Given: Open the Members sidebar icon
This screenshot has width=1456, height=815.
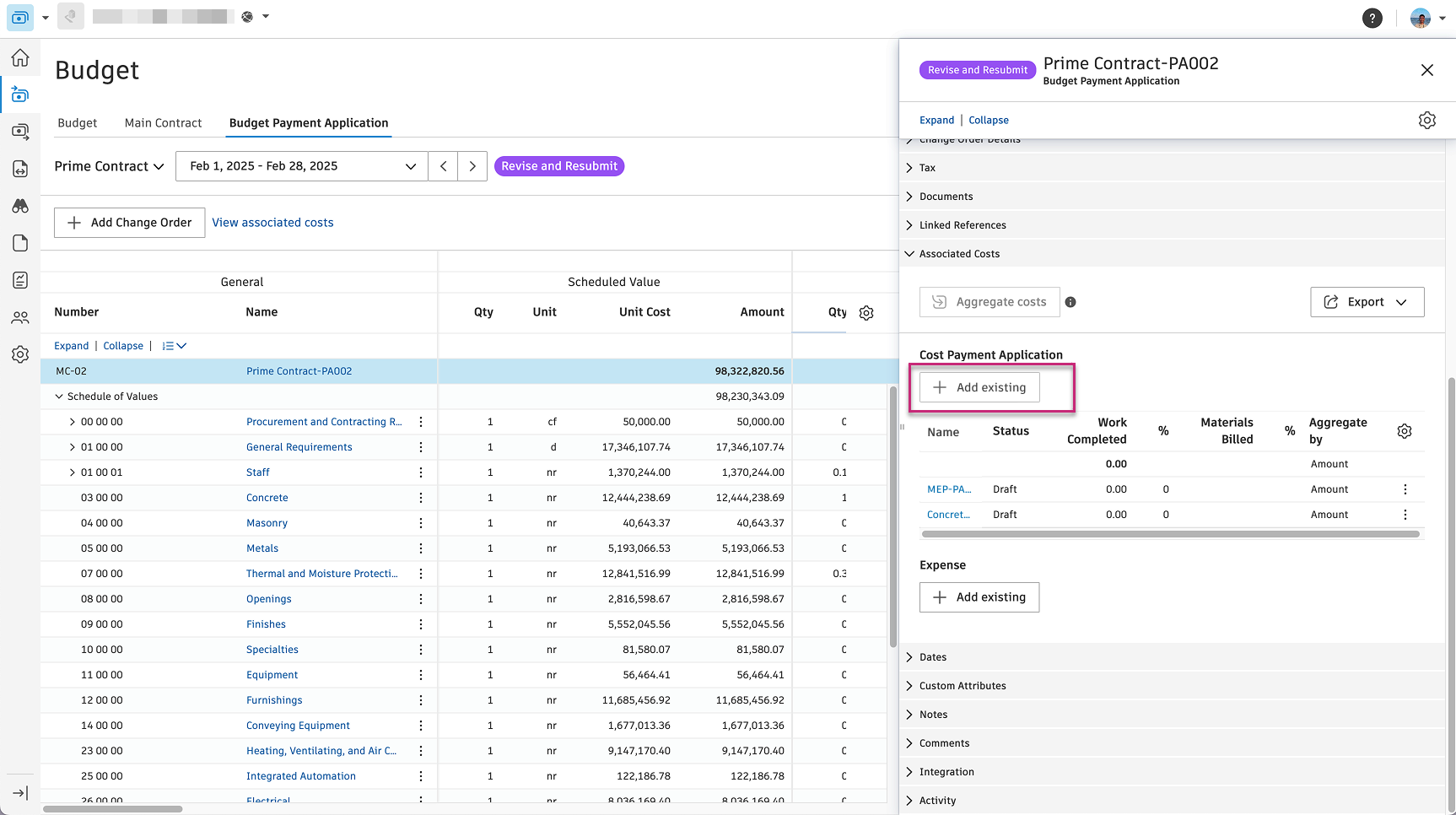Looking at the screenshot, I should 20,317.
